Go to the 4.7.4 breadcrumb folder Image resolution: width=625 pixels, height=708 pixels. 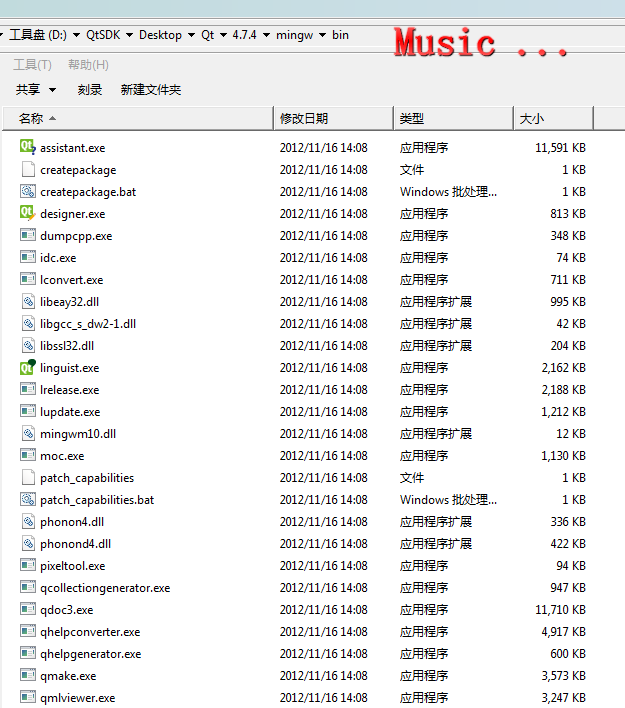[x=244, y=35]
